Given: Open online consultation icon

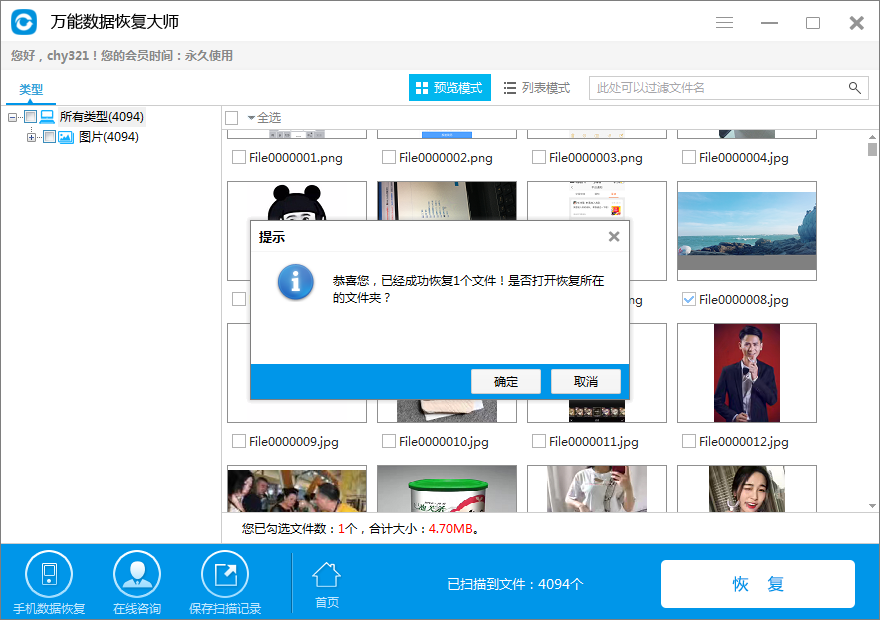Looking at the screenshot, I should tap(137, 574).
